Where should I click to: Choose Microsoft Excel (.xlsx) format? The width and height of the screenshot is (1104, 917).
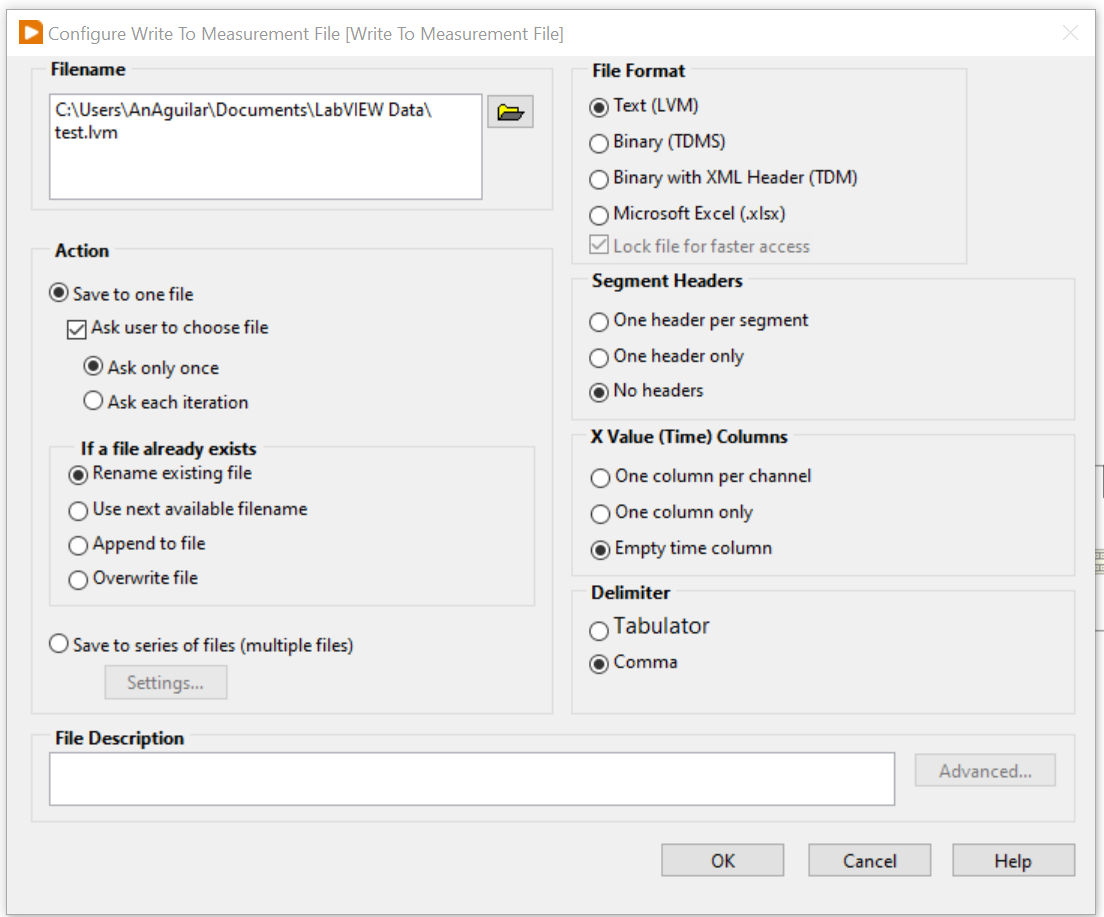coord(599,215)
